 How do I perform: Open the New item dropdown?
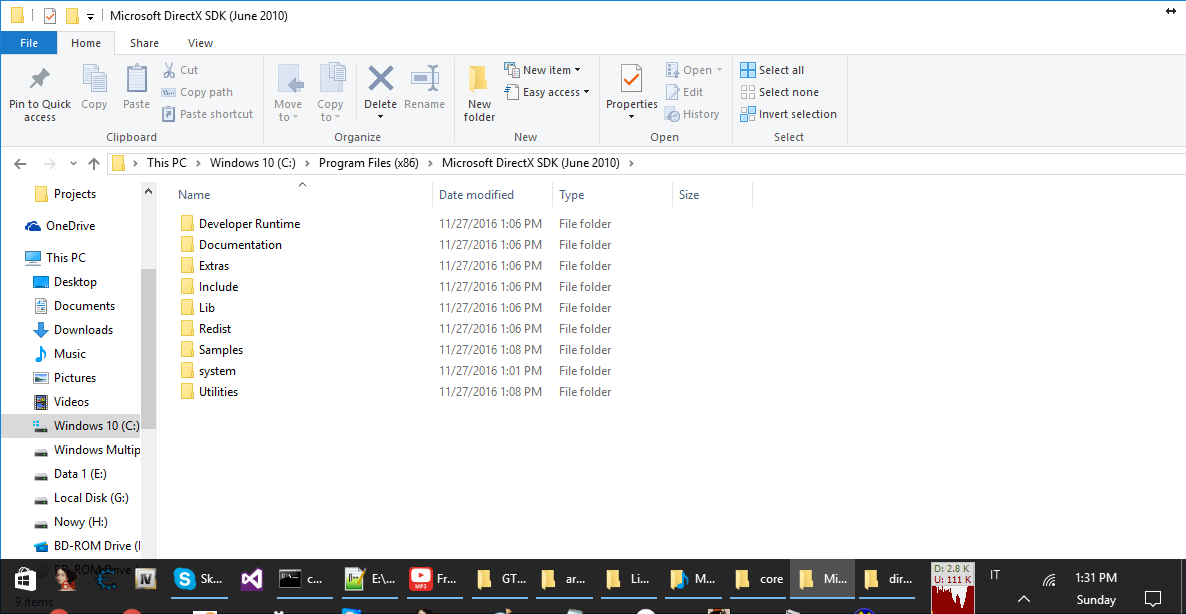tap(543, 70)
